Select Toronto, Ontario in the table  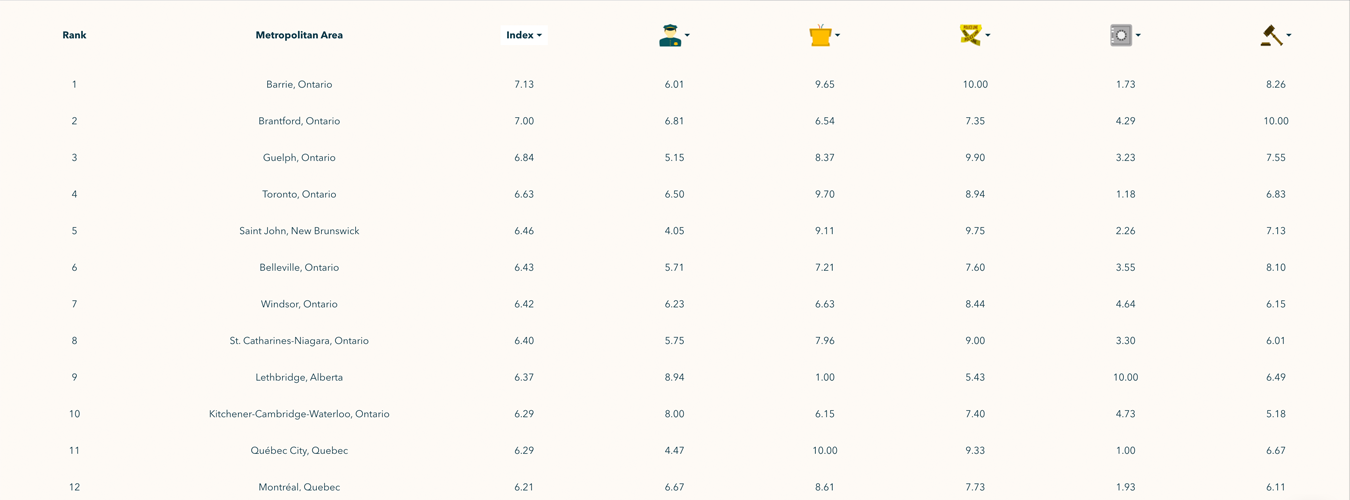point(299,194)
